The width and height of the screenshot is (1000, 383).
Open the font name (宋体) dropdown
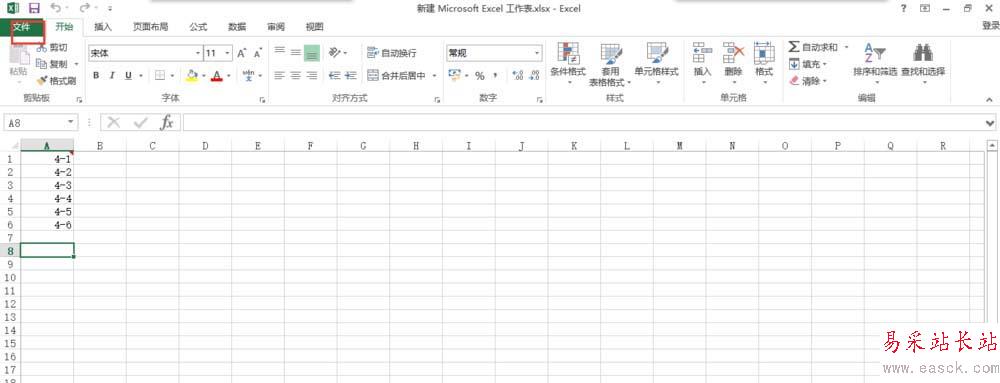click(x=198, y=54)
